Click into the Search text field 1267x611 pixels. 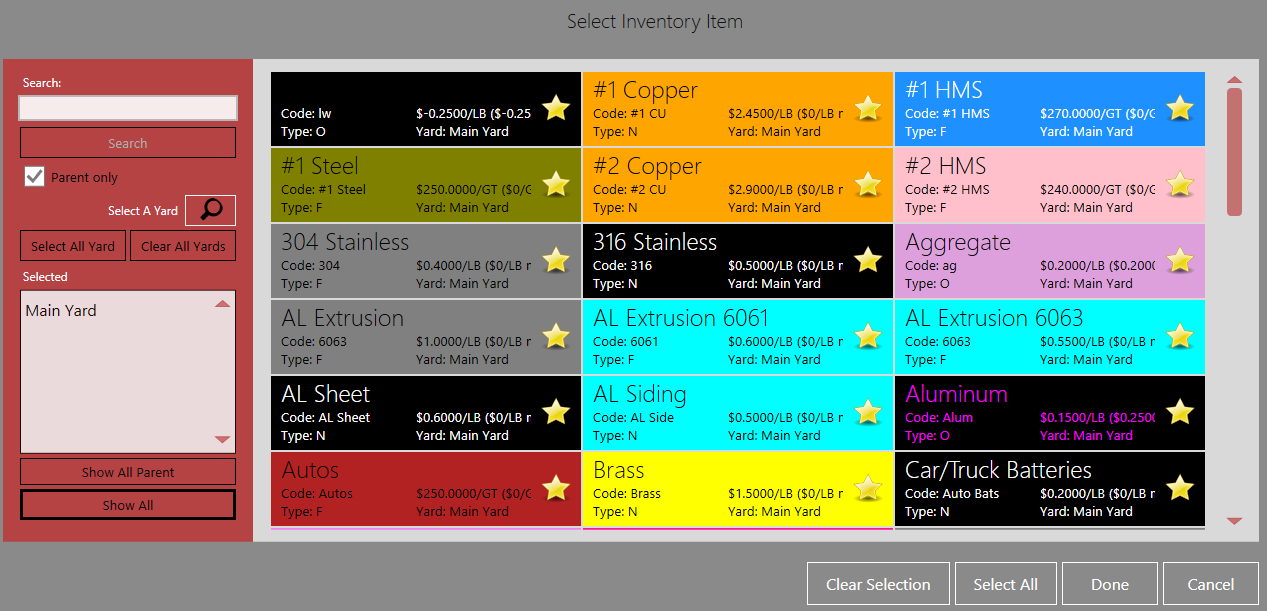[x=128, y=108]
